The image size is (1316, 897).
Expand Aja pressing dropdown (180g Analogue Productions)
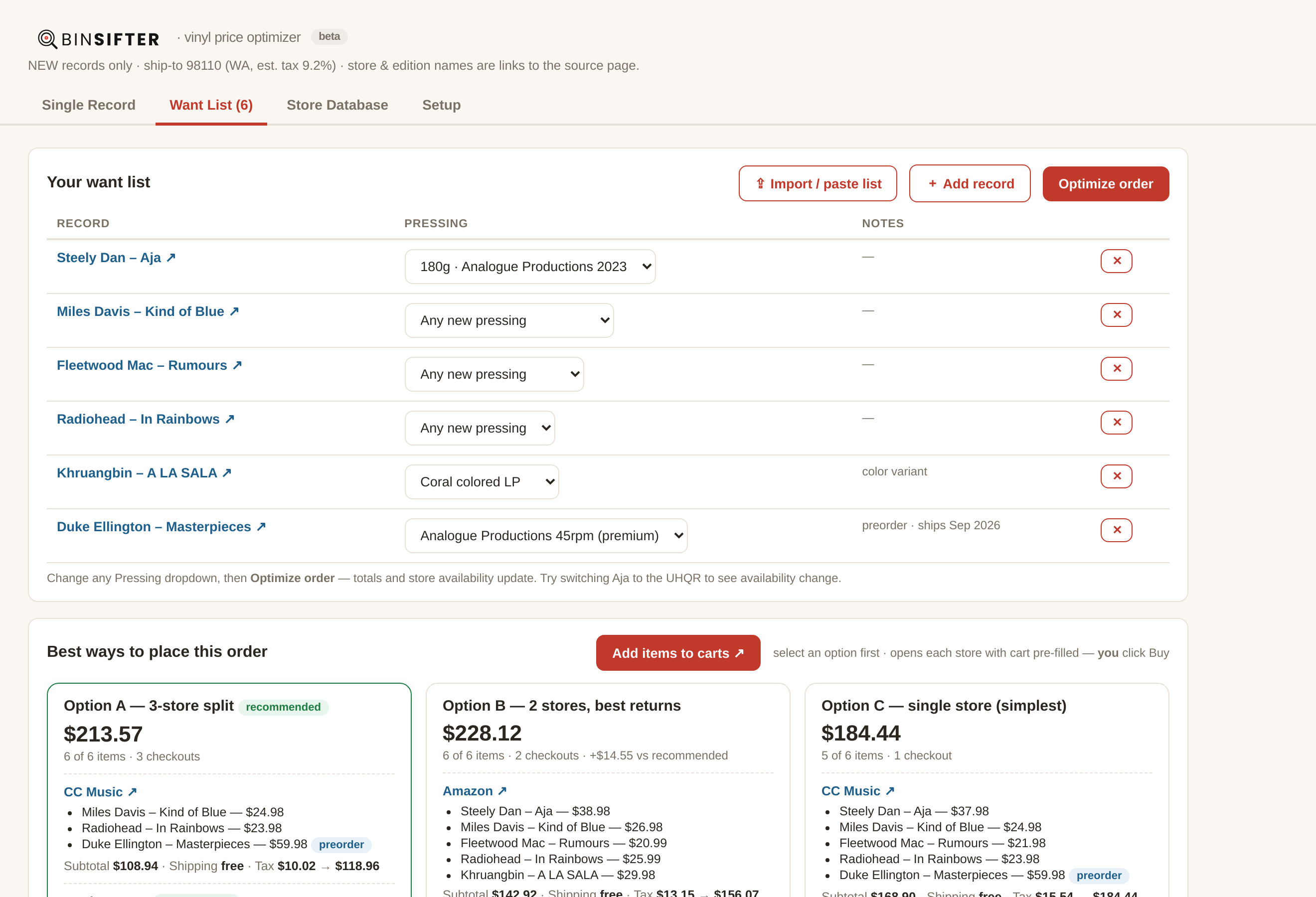(x=530, y=267)
